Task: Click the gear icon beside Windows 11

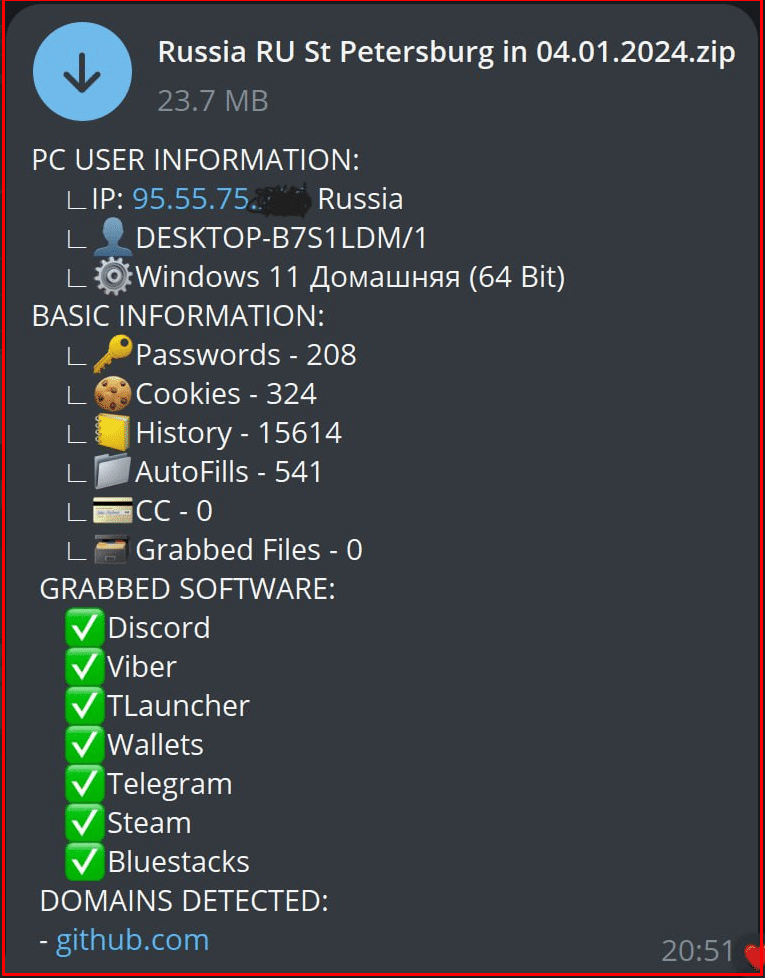Action: pos(112,277)
